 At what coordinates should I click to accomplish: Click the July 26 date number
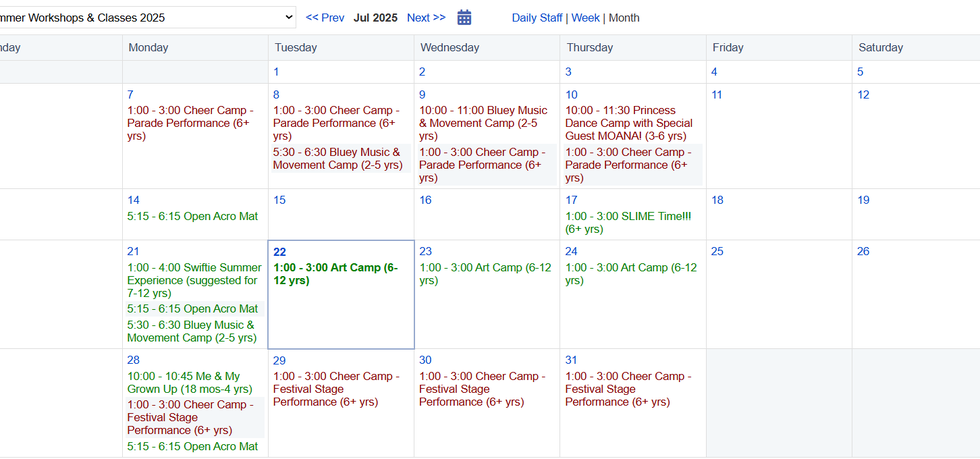click(863, 252)
